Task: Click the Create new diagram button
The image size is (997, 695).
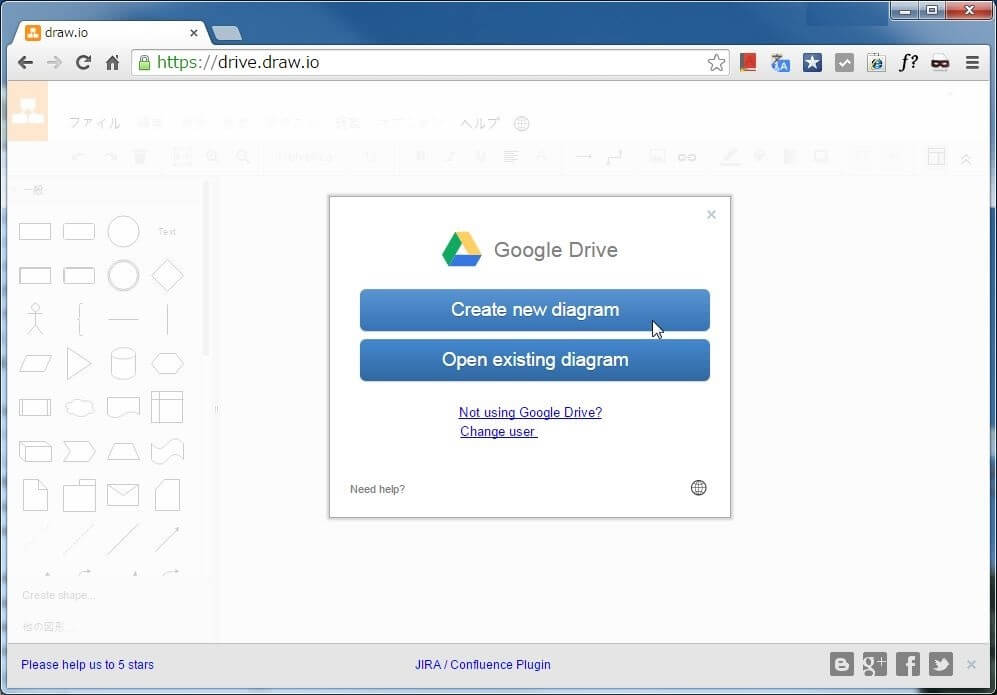Action: click(x=534, y=310)
